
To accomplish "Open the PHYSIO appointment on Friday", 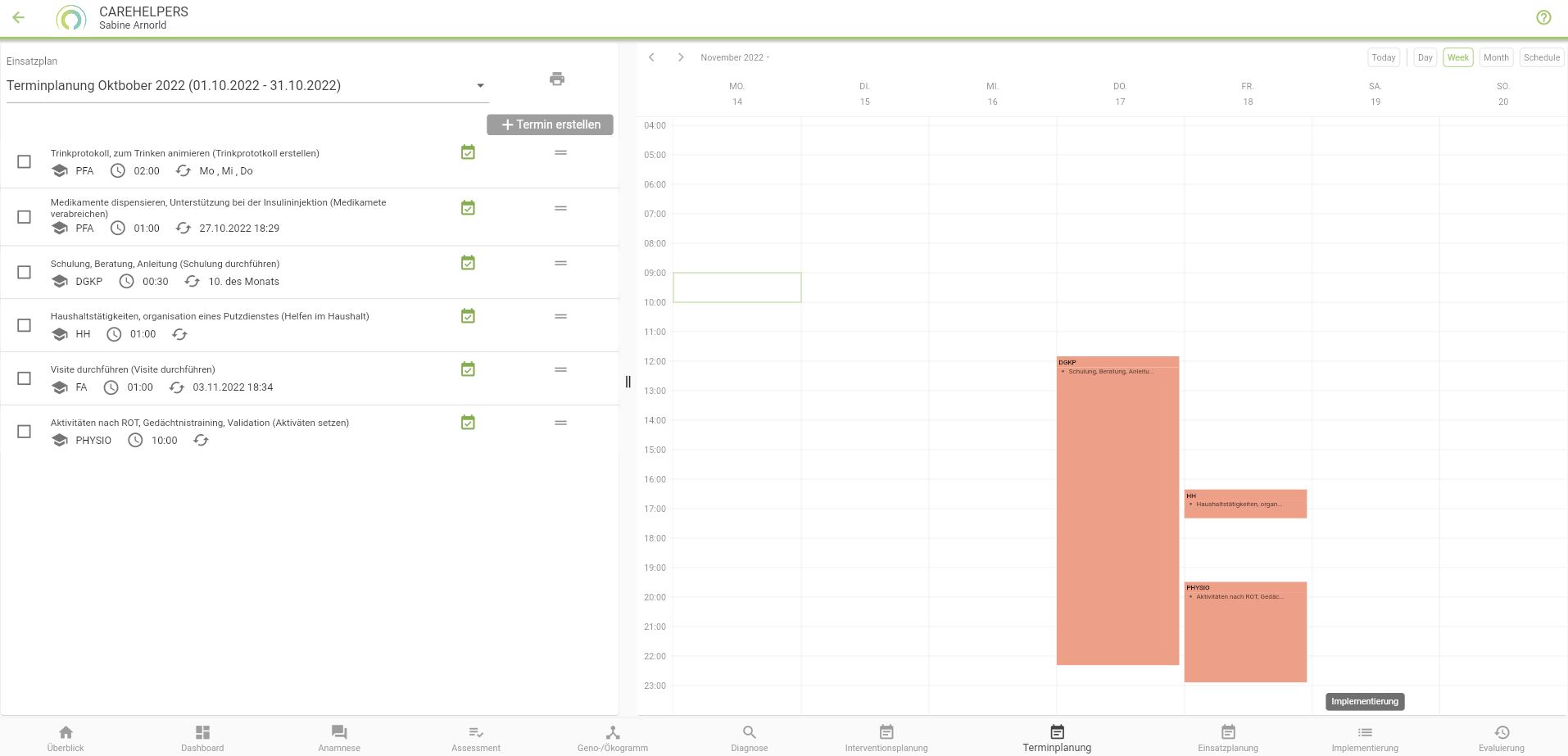I will point(1244,632).
